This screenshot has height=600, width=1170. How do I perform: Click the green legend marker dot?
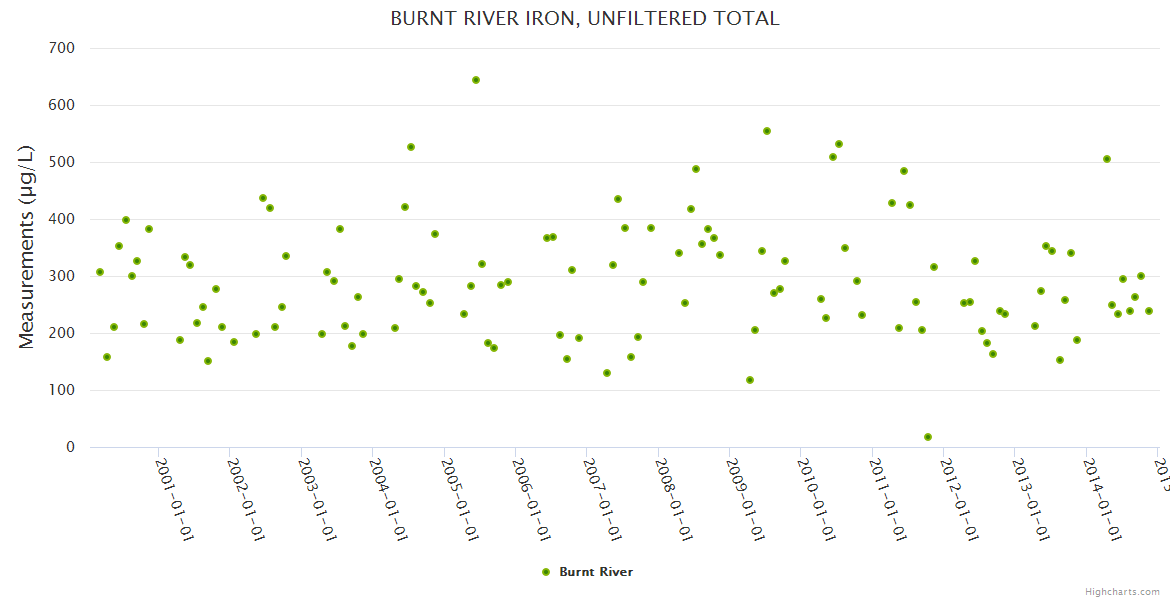546,572
